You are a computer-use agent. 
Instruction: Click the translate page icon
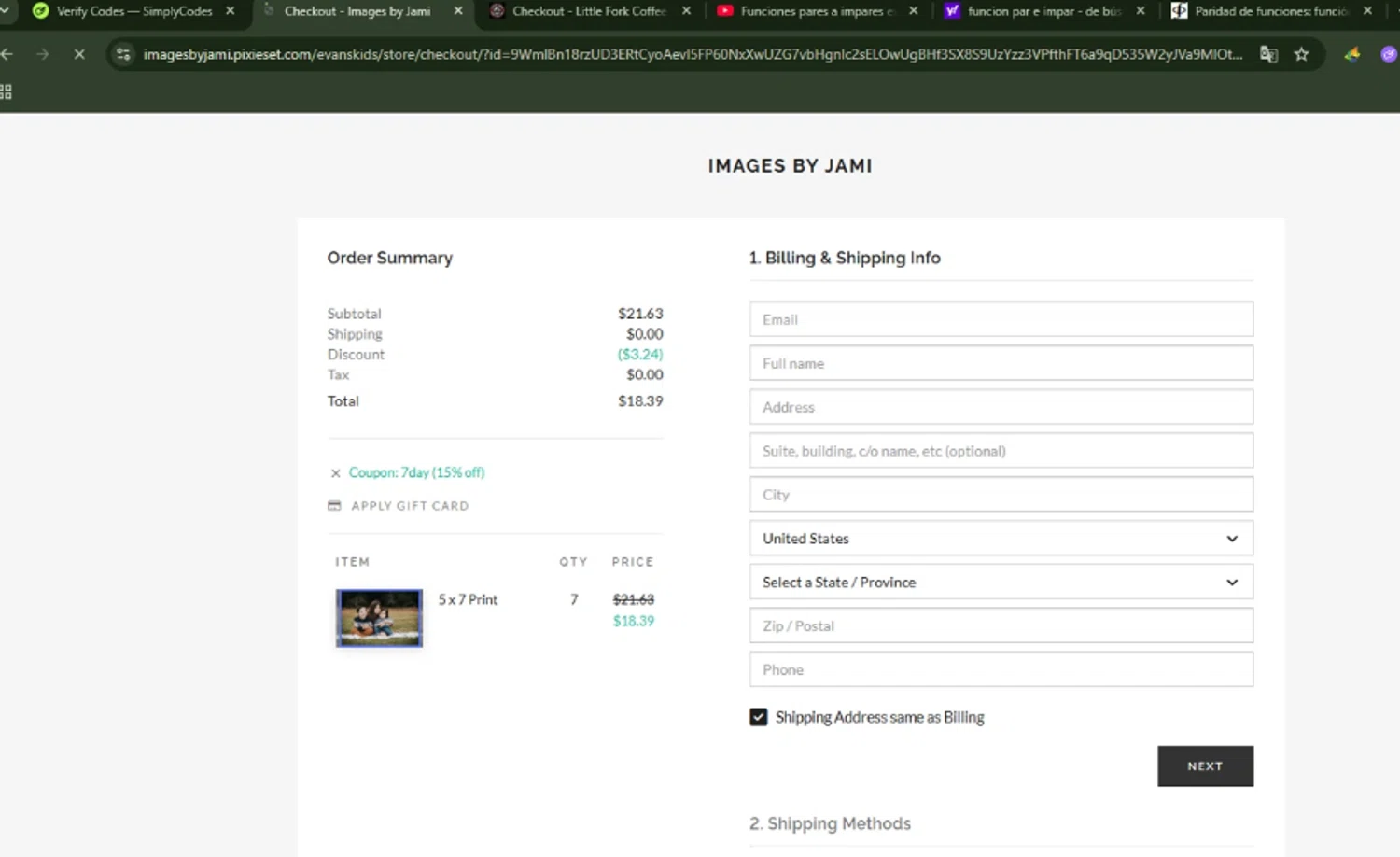click(1268, 54)
